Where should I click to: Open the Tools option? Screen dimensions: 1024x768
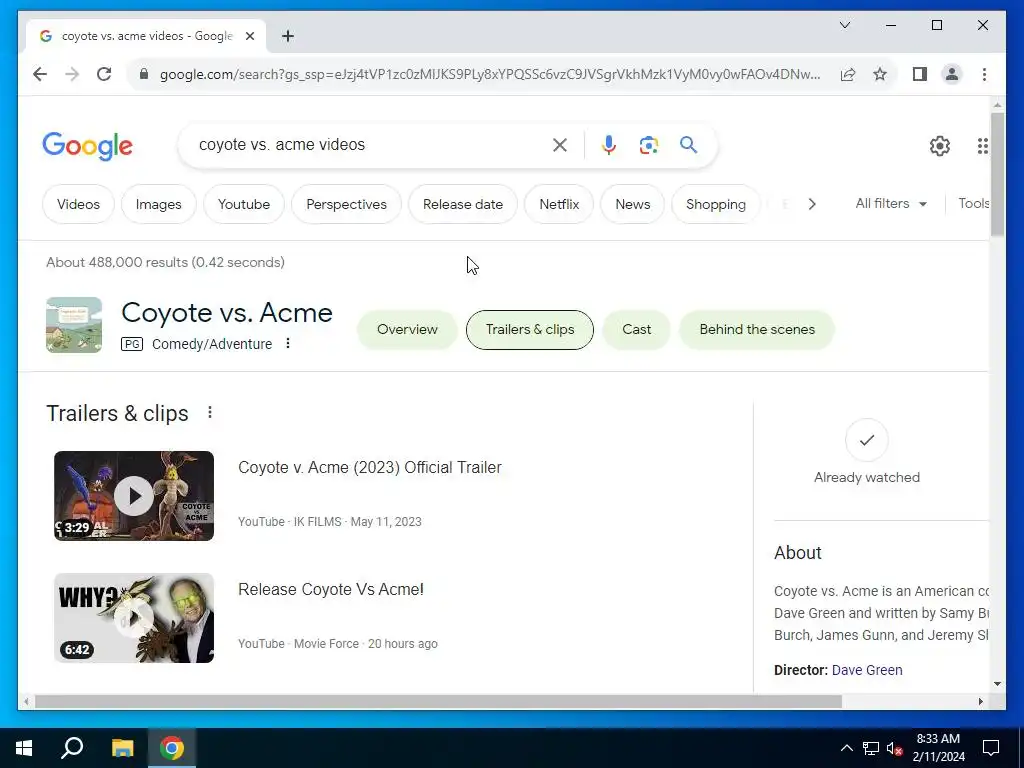coord(973,204)
